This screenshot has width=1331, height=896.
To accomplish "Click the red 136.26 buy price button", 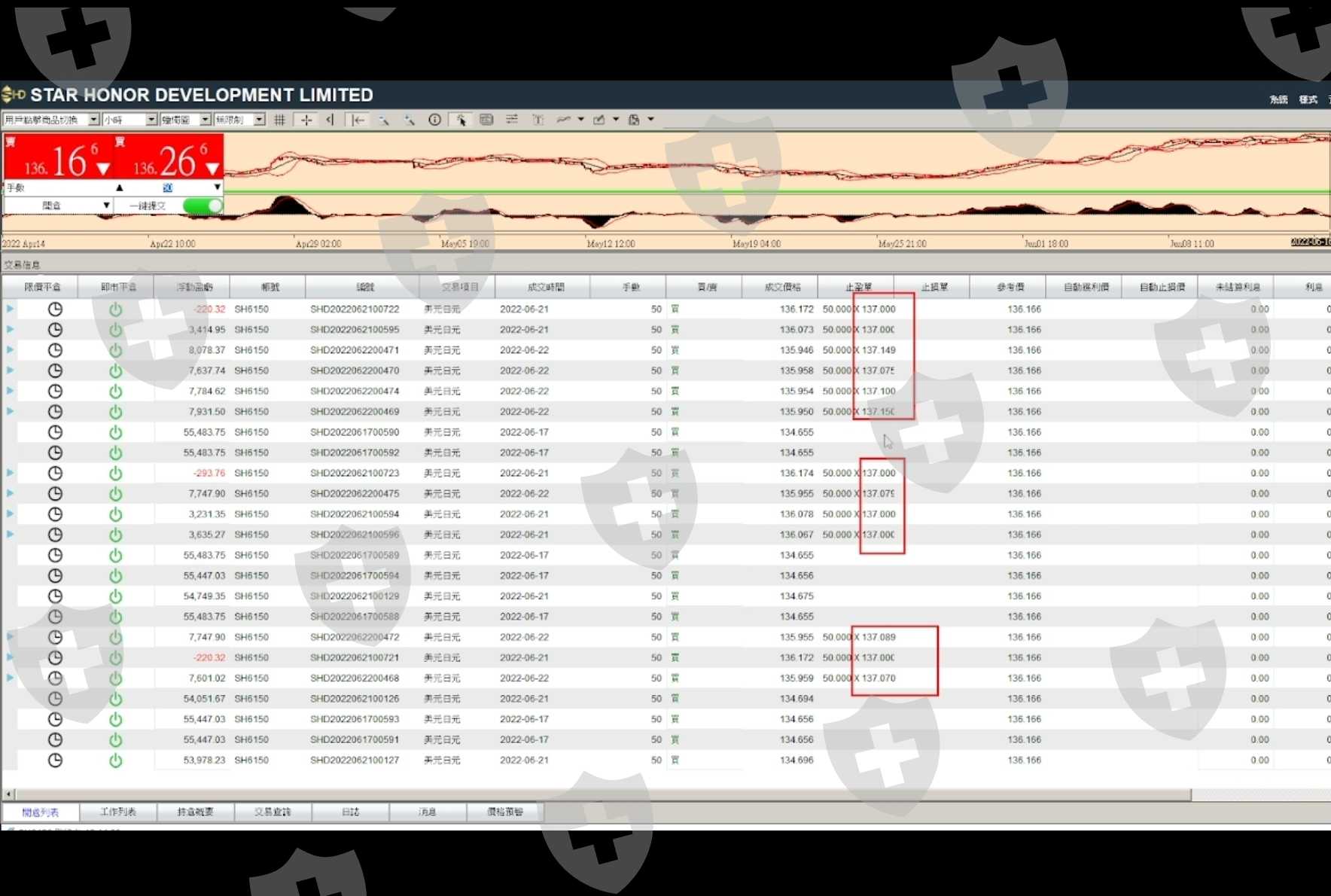I will point(168,159).
